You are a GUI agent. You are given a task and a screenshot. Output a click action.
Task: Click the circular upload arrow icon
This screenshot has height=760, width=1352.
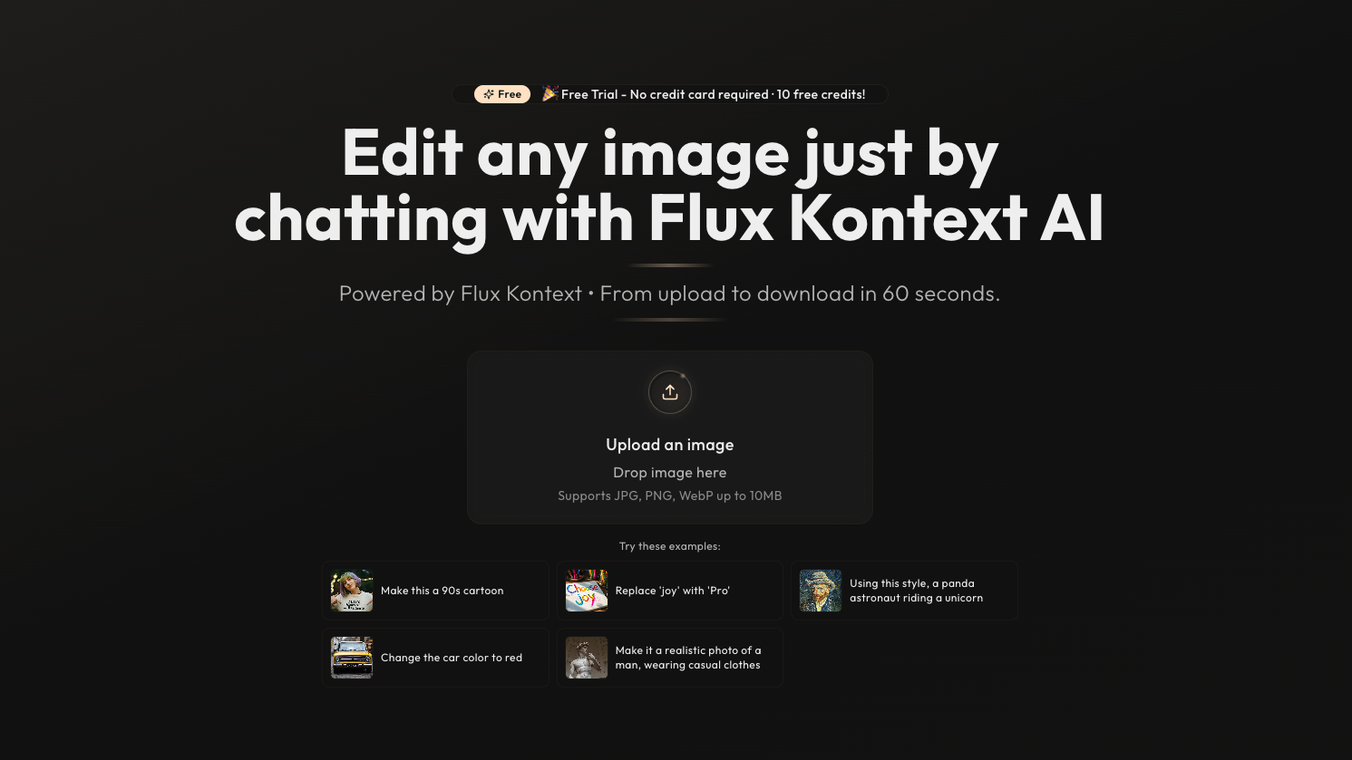point(670,392)
